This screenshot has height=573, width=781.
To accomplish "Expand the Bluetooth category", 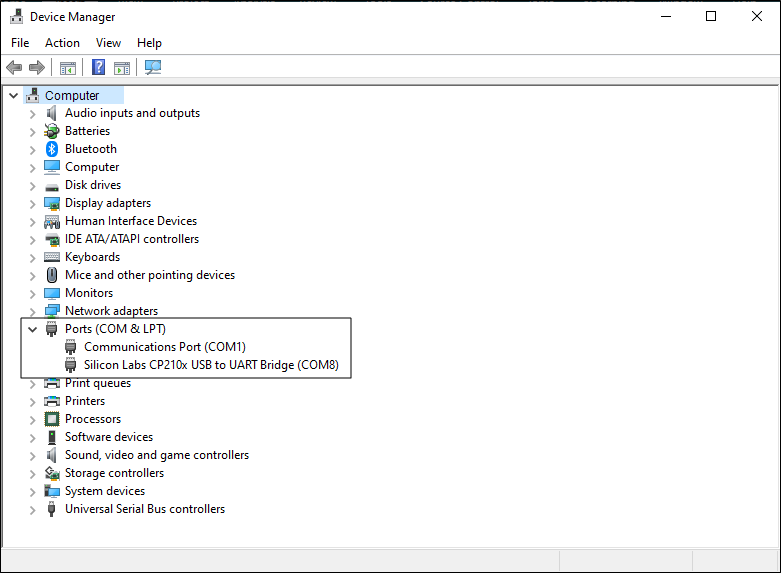I will click(x=33, y=150).
